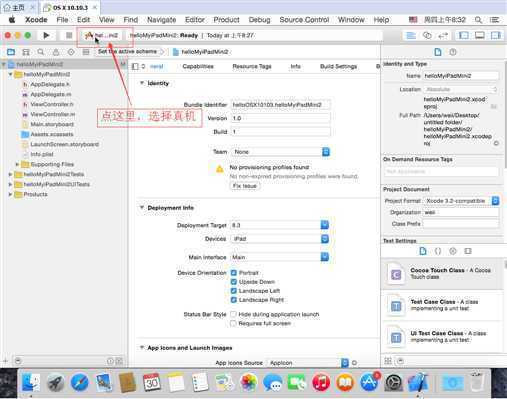Select UI Test Case Class template
The height and width of the screenshot is (399, 507).
[442, 337]
